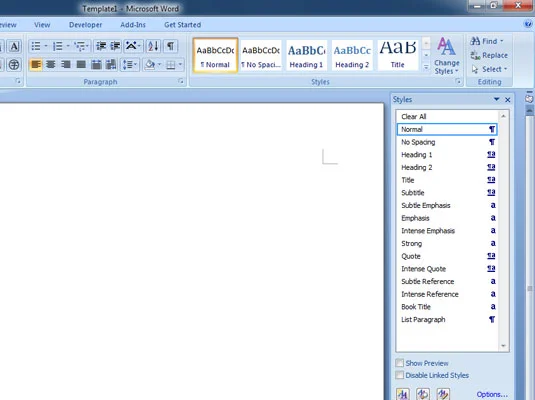The height and width of the screenshot is (400, 535).
Task: Select Strong style in the pane
Action: tap(447, 243)
